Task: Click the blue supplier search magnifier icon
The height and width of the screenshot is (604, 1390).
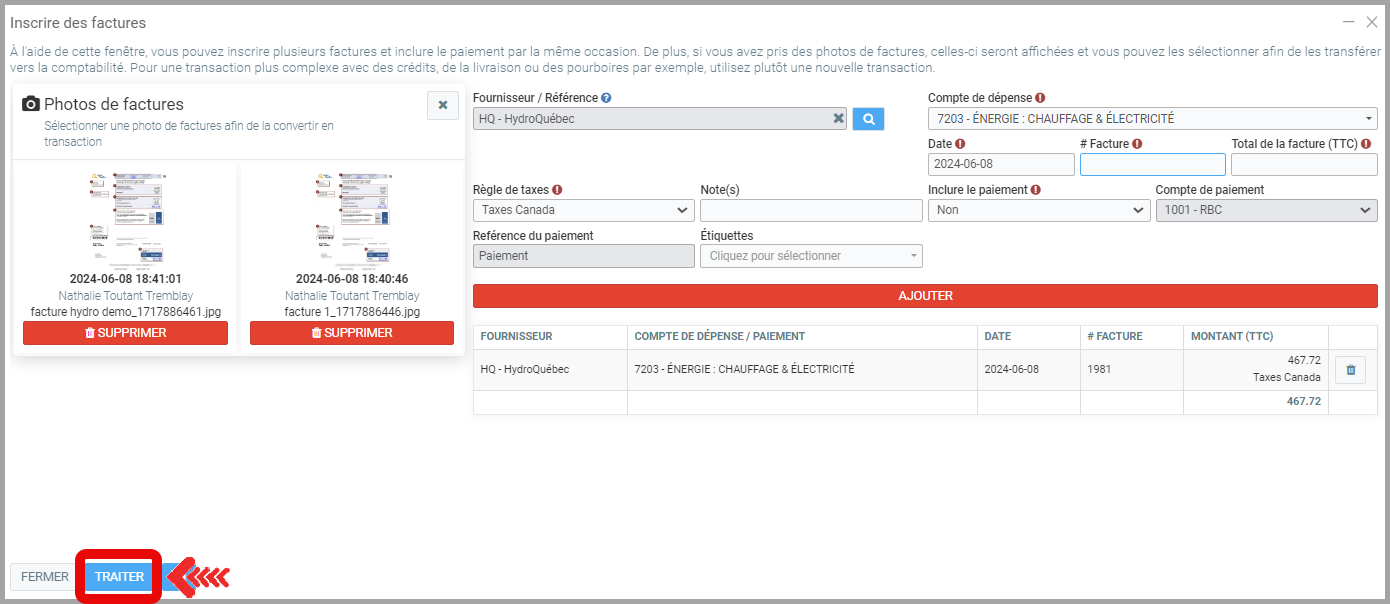Action: pos(868,119)
